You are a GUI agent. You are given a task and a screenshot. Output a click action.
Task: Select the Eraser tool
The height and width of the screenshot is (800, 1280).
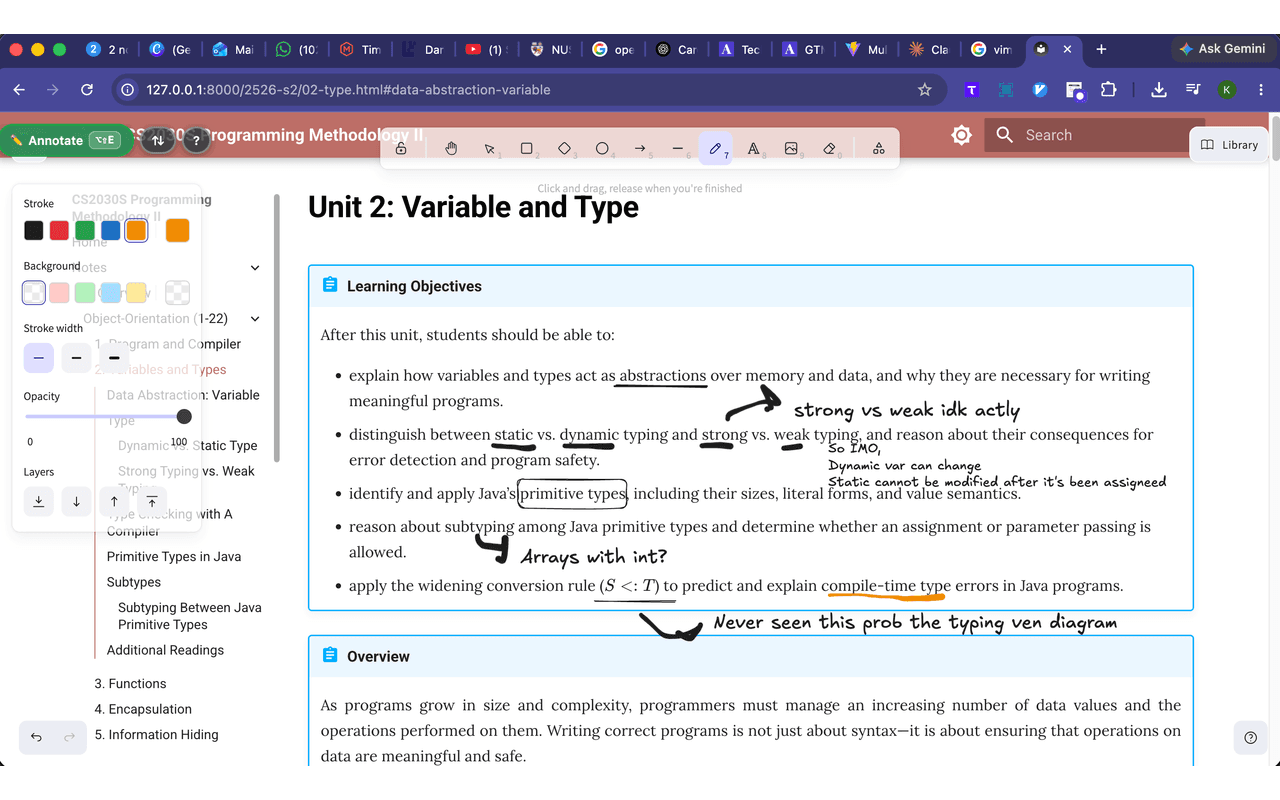point(828,149)
